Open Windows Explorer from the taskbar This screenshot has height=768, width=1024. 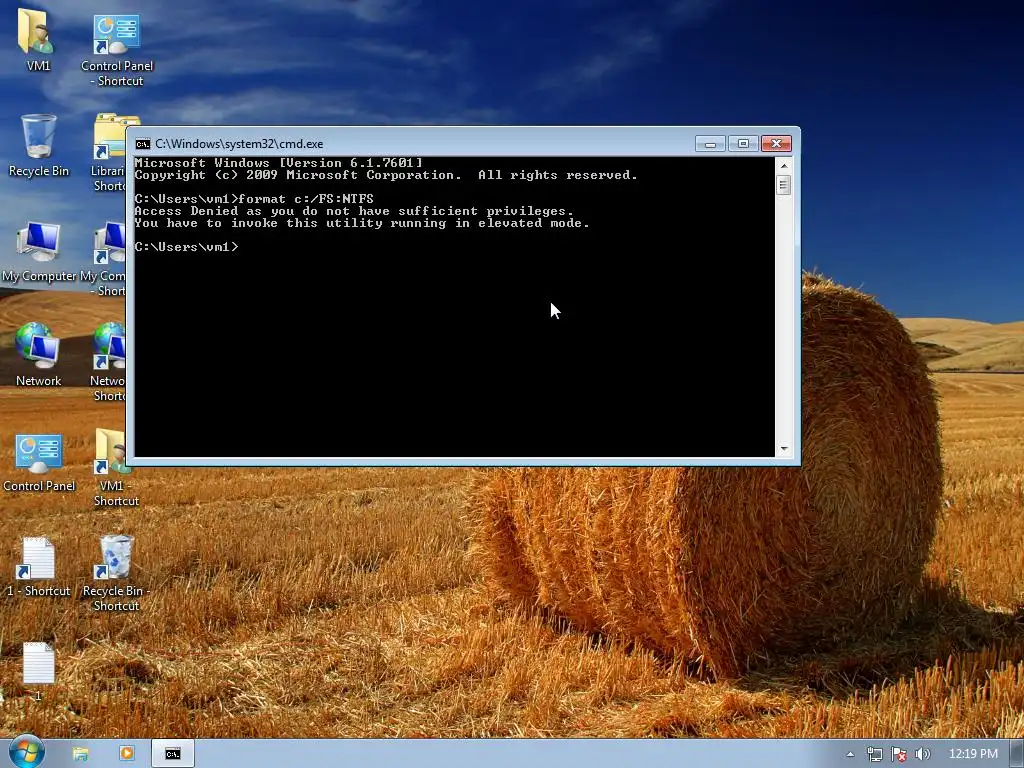pyautogui.click(x=80, y=754)
